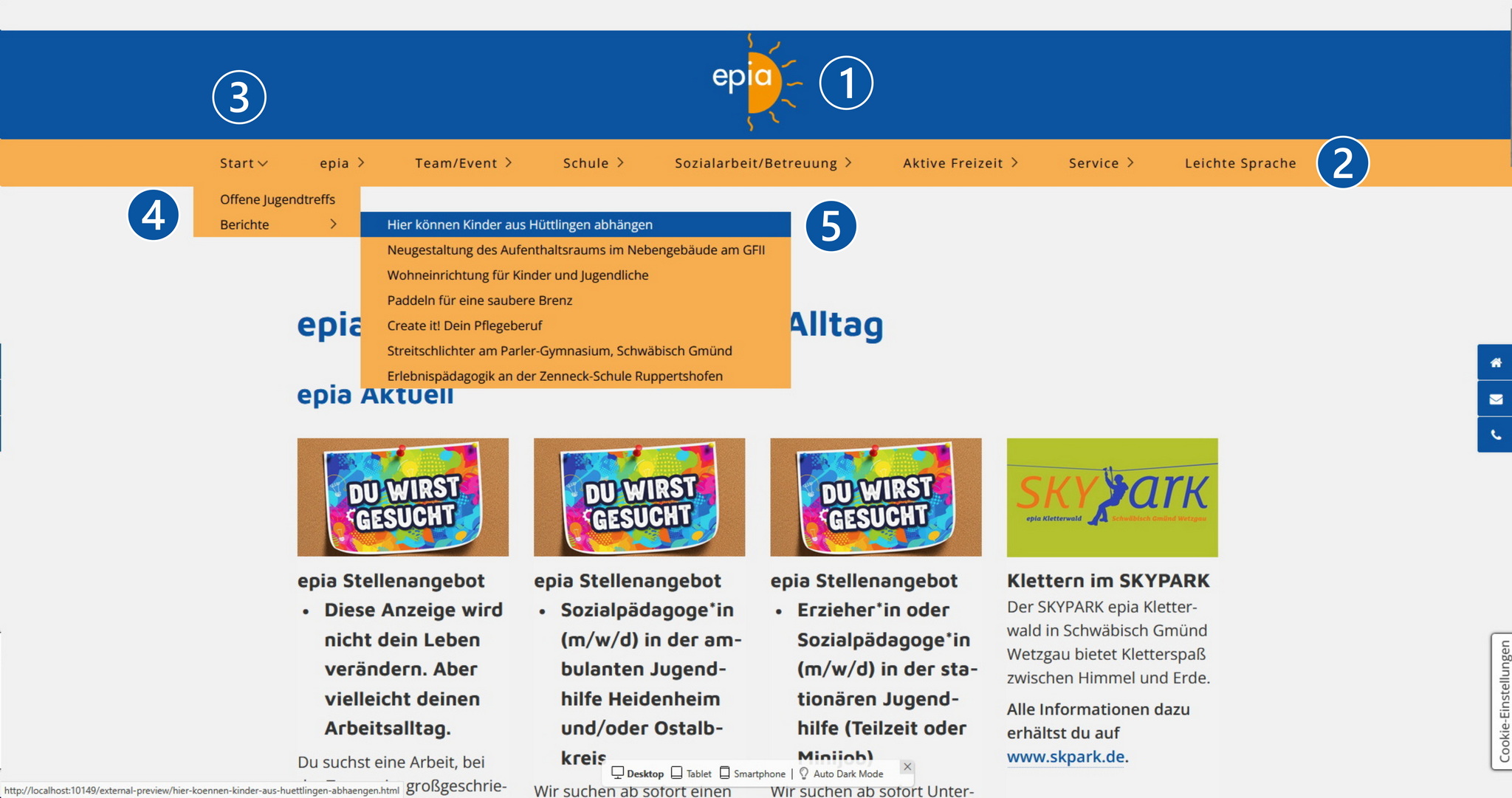Open Leichte Sprache page
This screenshot has width=1512, height=798.
click(x=1240, y=163)
